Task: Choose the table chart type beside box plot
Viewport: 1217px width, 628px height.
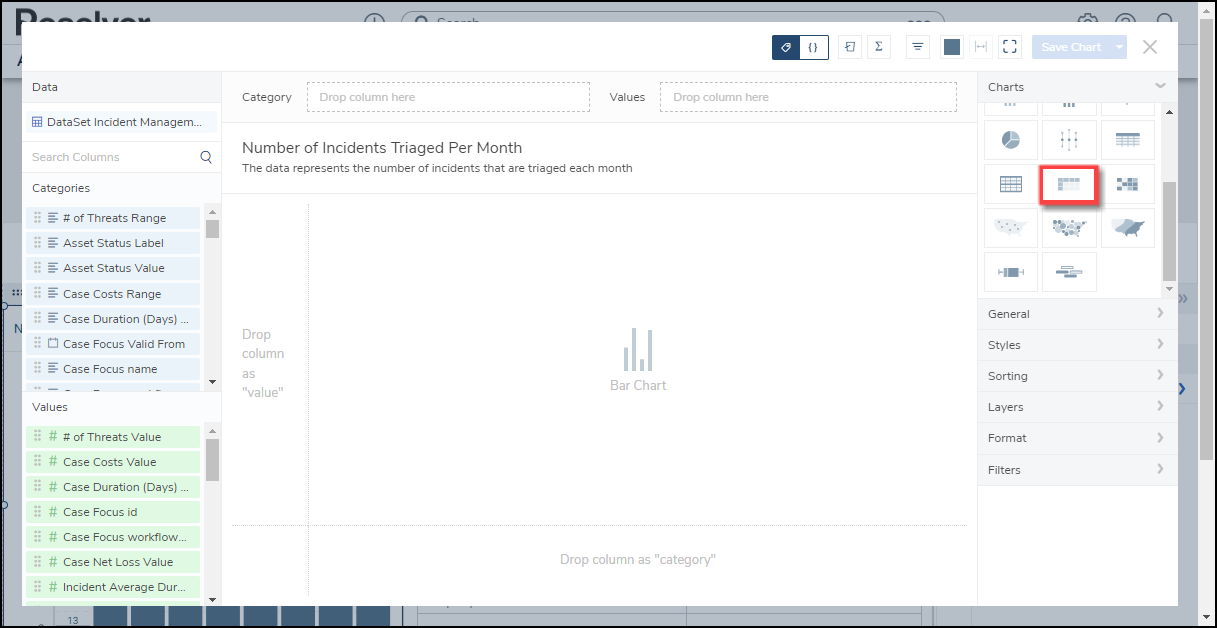Action: (x=1128, y=140)
